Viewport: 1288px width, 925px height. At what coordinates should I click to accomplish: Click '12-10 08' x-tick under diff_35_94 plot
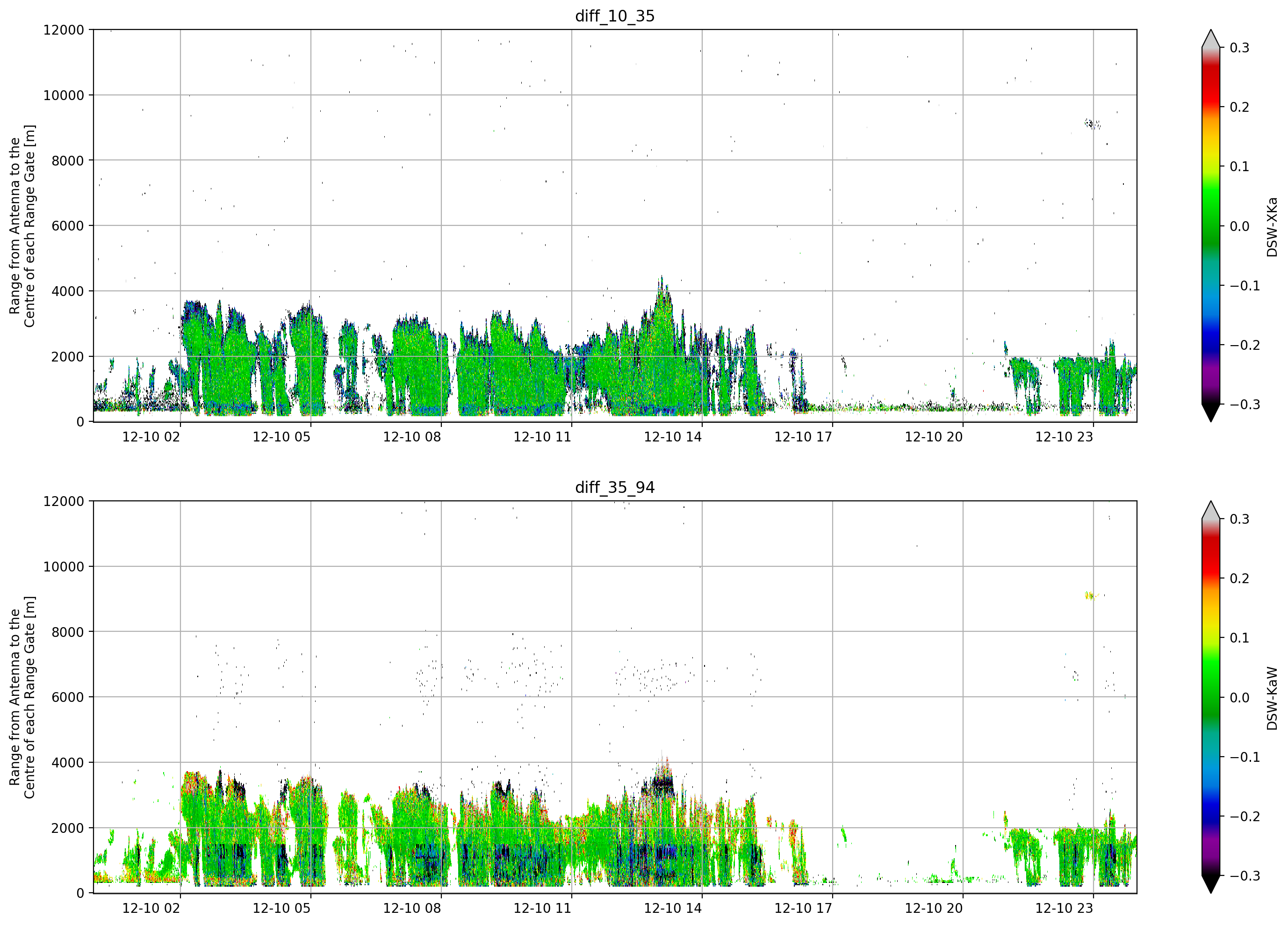412,908
